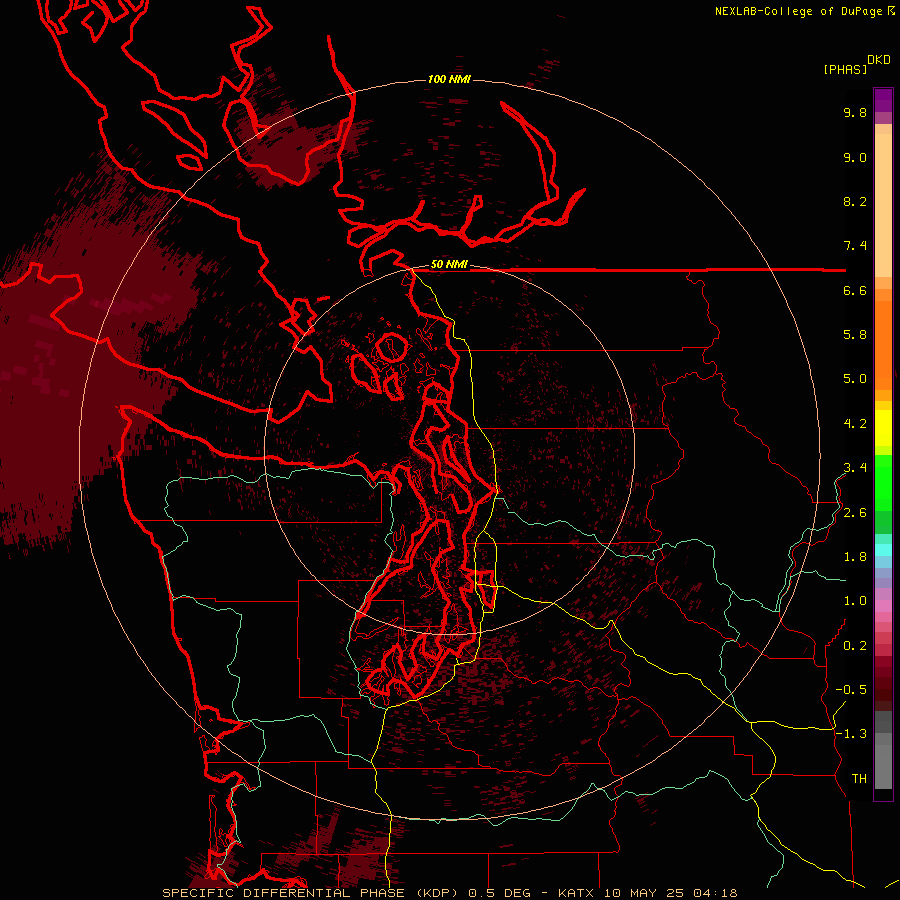
Task: Click the 50 NMI range ring label
Action: pyautogui.click(x=449, y=265)
